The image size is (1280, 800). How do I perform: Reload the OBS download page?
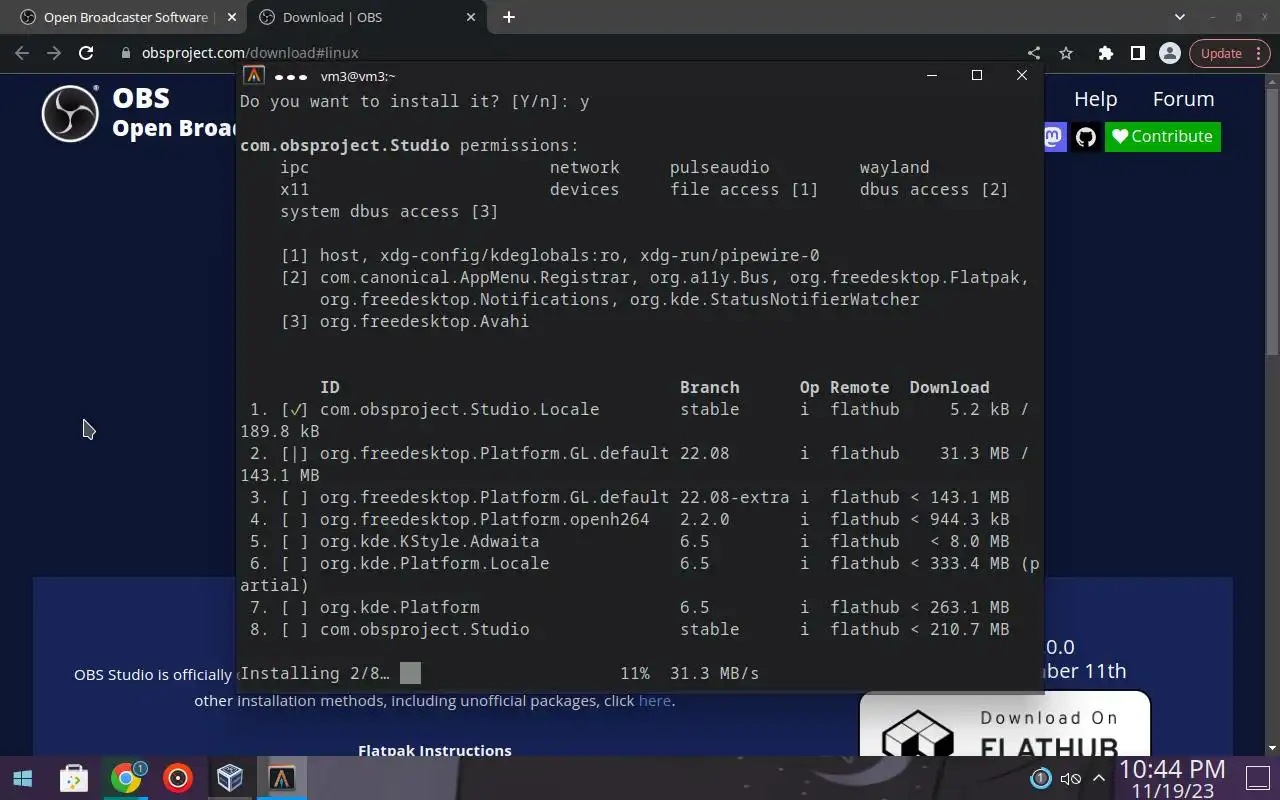(86, 53)
